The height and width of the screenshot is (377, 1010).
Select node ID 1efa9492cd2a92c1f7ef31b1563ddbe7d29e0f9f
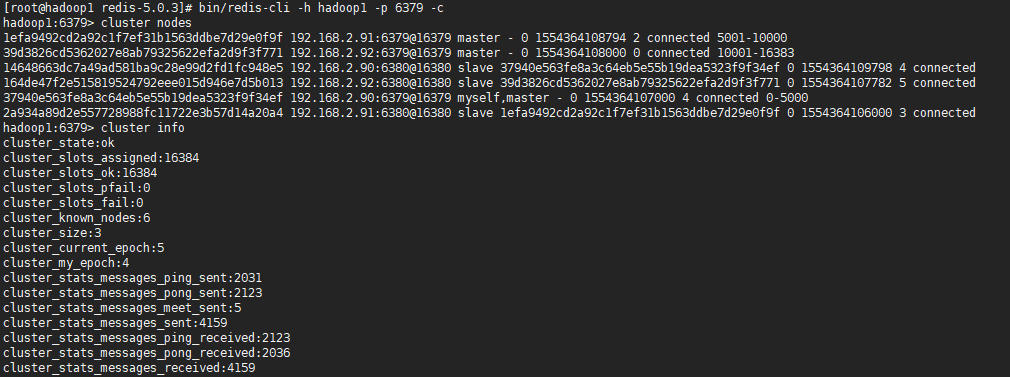[143, 38]
